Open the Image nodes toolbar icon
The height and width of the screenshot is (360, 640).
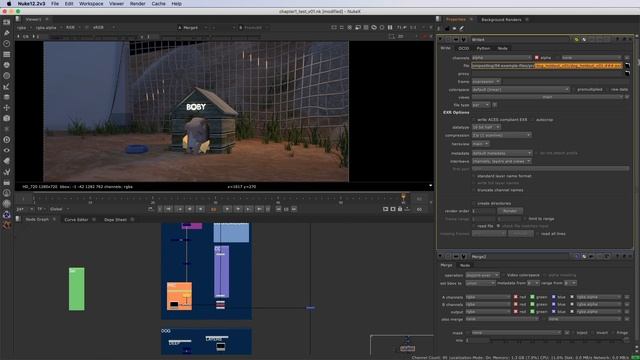pos(7,22)
